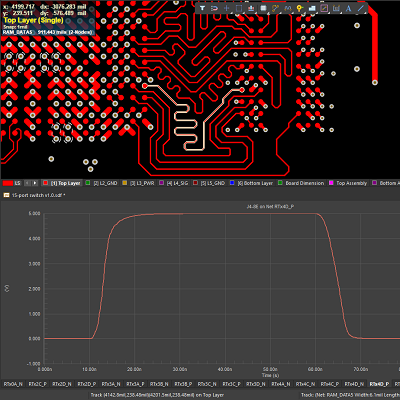The width and height of the screenshot is (400, 400).
Task: Click the yellow L3_PWR color swatch
Action: tap(125, 183)
